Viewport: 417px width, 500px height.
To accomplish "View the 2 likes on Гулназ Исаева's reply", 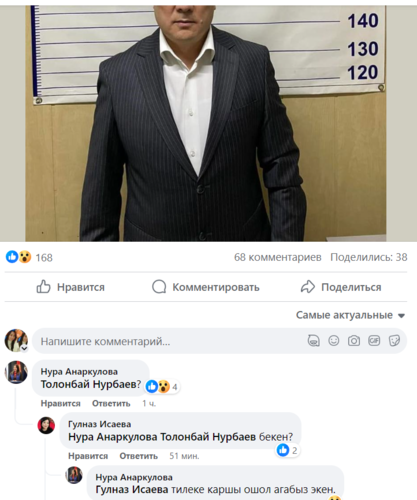I will tap(287, 450).
